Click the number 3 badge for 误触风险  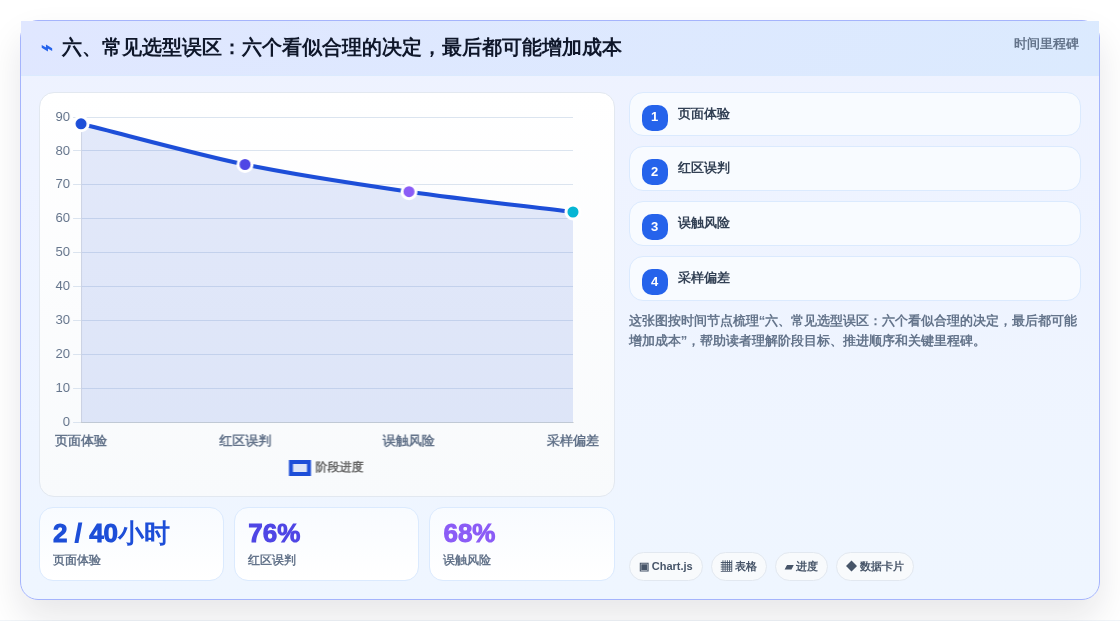[x=654, y=227]
